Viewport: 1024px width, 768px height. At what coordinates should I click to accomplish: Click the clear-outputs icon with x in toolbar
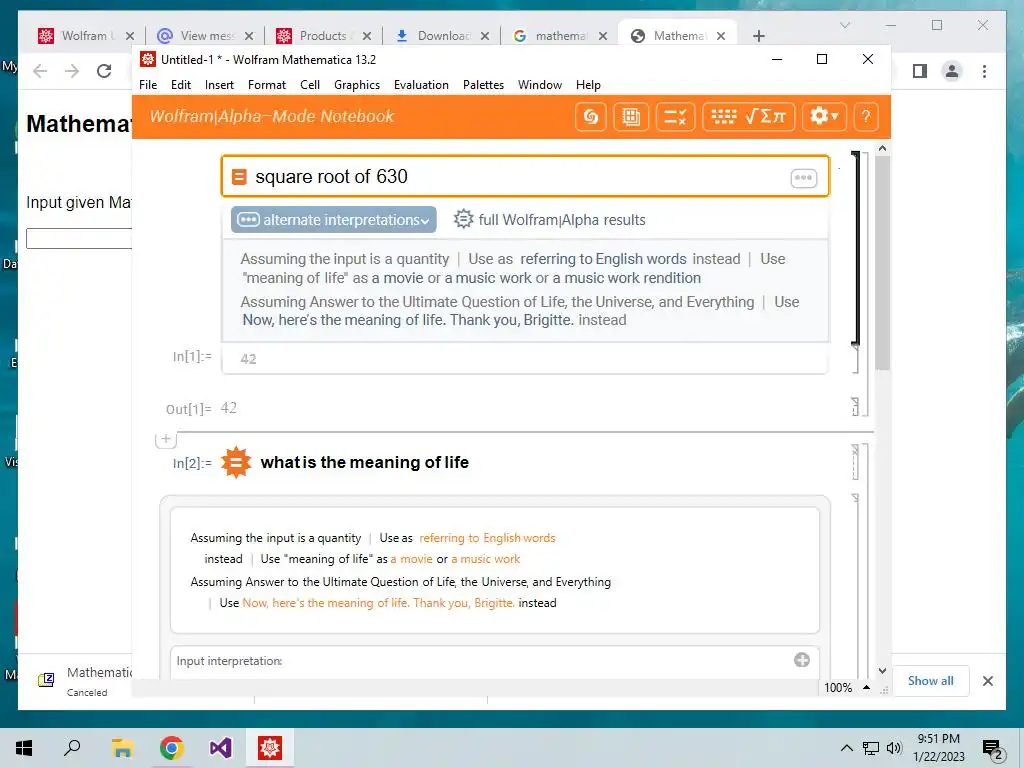pos(675,117)
